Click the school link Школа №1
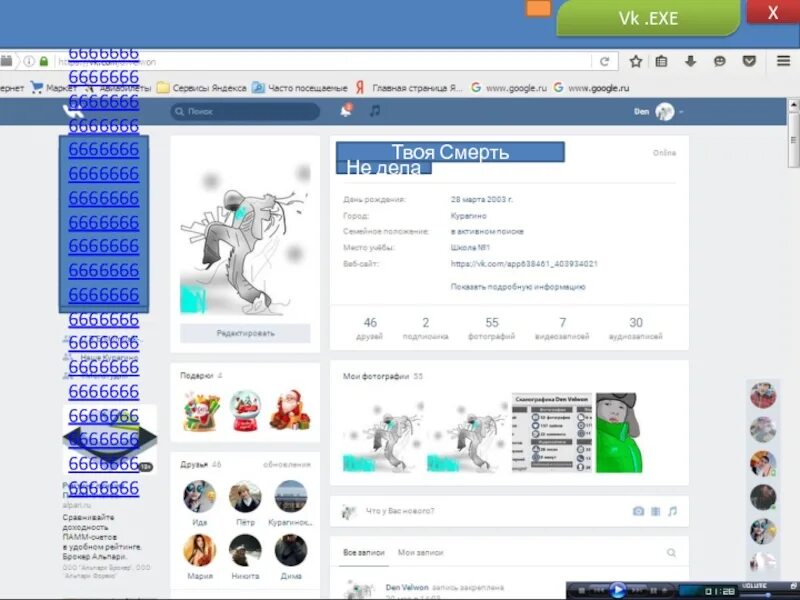This screenshot has width=800, height=600. pyautogui.click(x=470, y=247)
